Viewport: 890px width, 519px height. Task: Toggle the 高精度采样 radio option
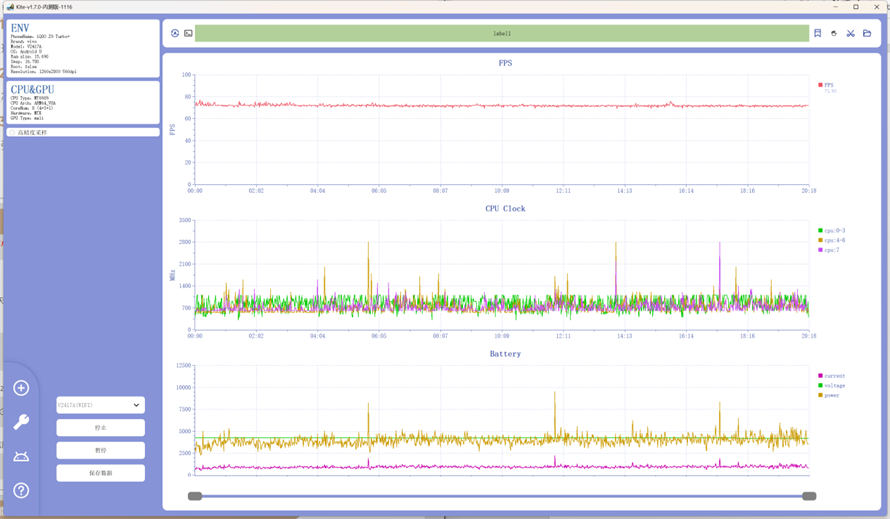(12, 132)
